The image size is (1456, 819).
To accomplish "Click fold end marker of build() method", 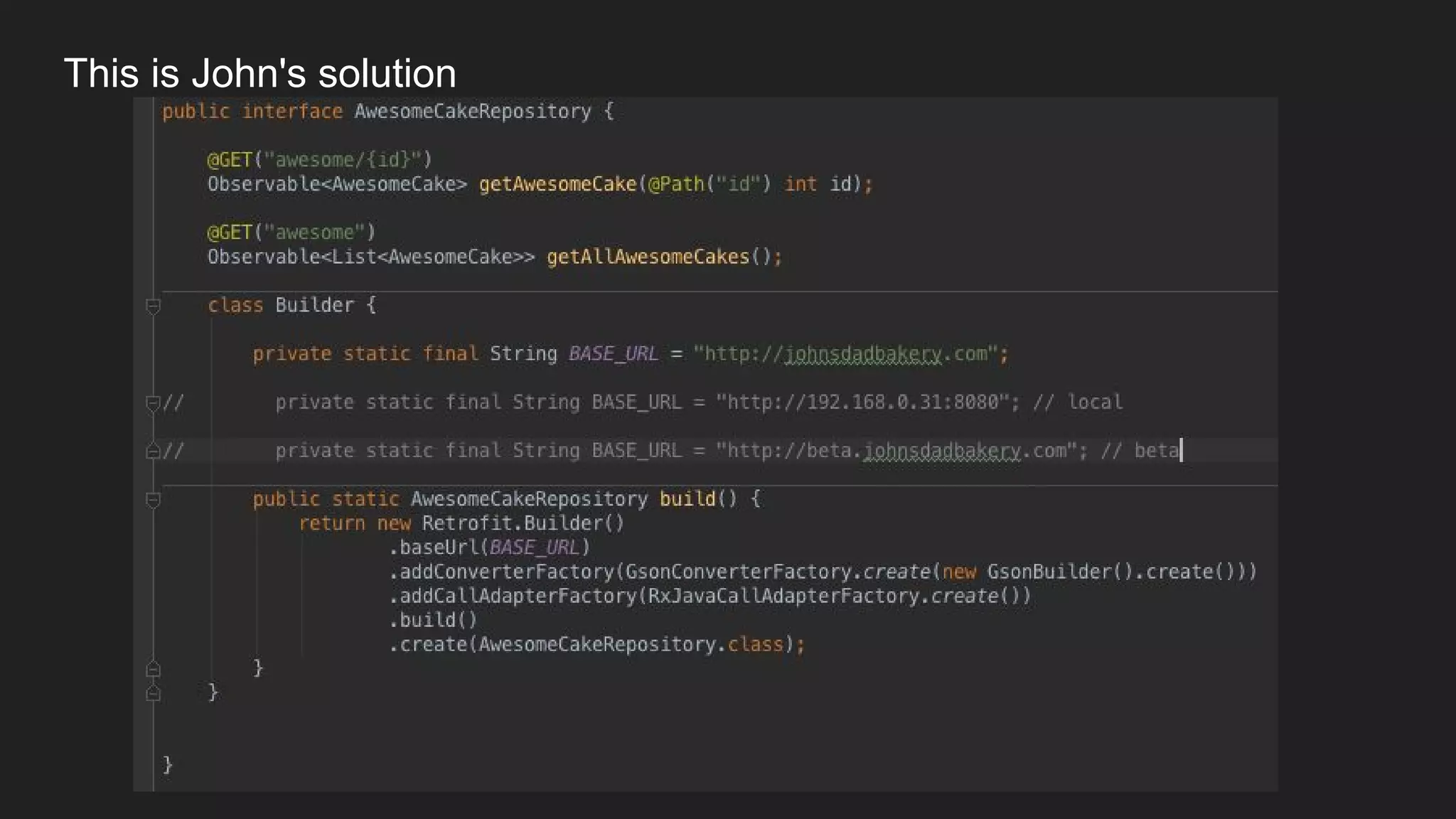I will [153, 670].
